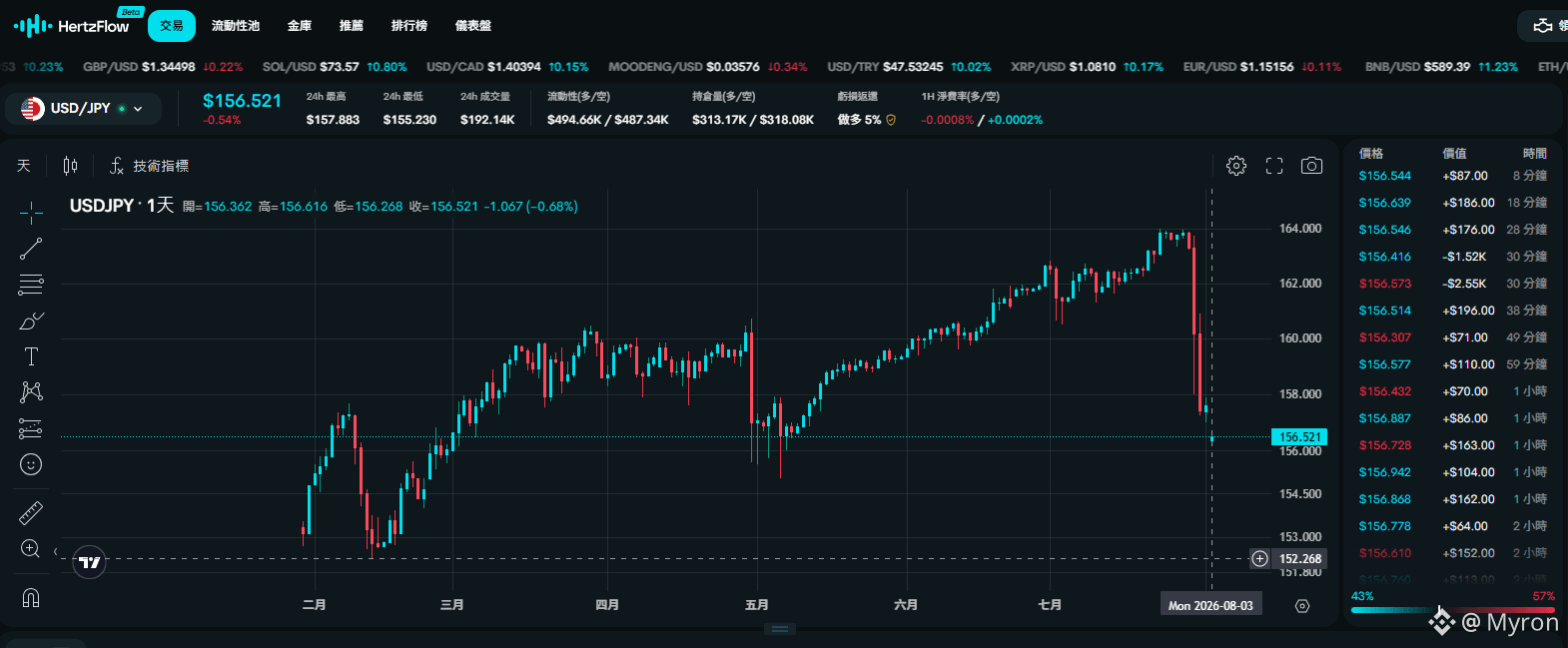Click the TradingView logo badge
Image resolution: width=1568 pixels, height=648 pixels.
tap(90, 562)
